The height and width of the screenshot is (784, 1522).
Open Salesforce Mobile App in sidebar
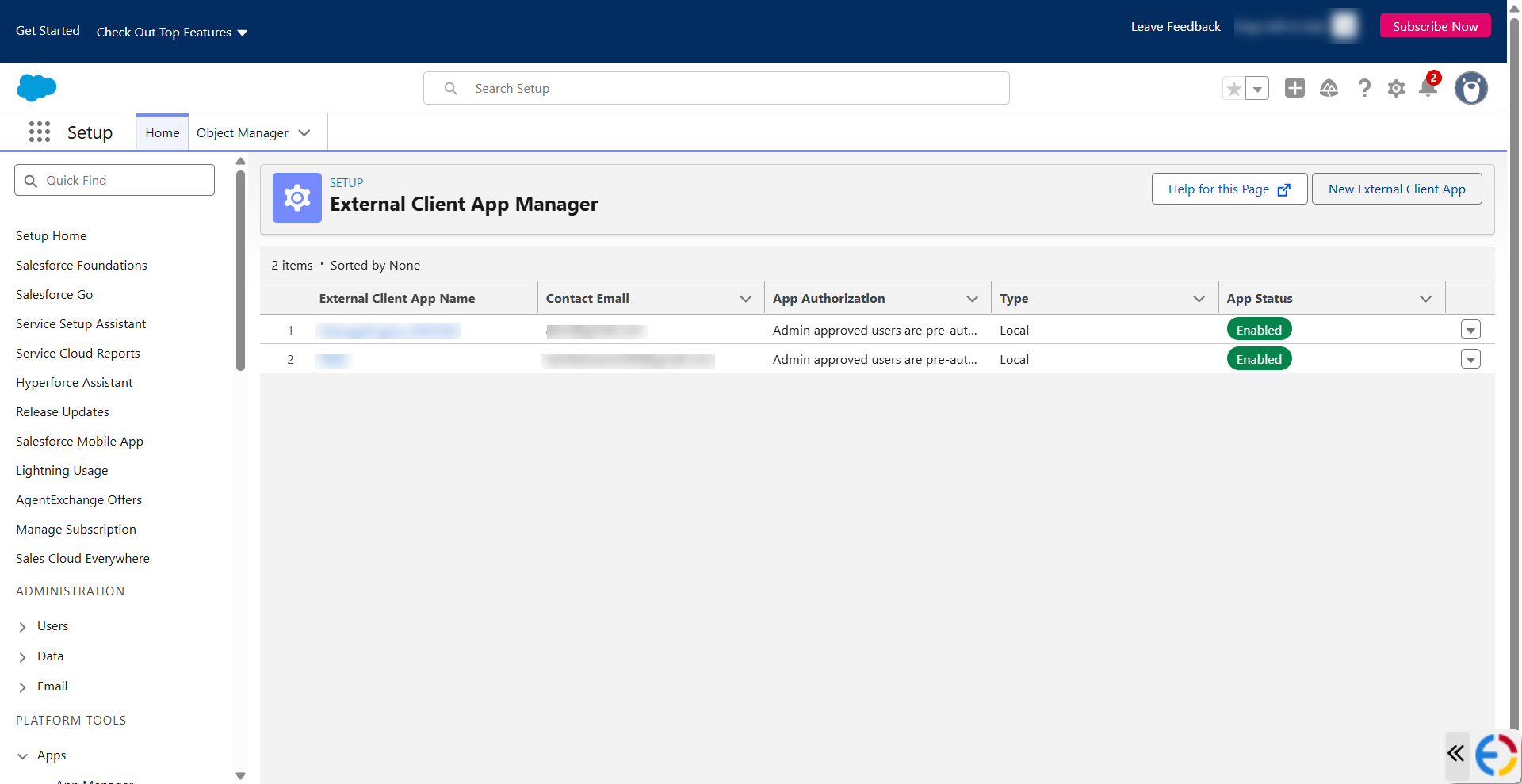click(79, 441)
